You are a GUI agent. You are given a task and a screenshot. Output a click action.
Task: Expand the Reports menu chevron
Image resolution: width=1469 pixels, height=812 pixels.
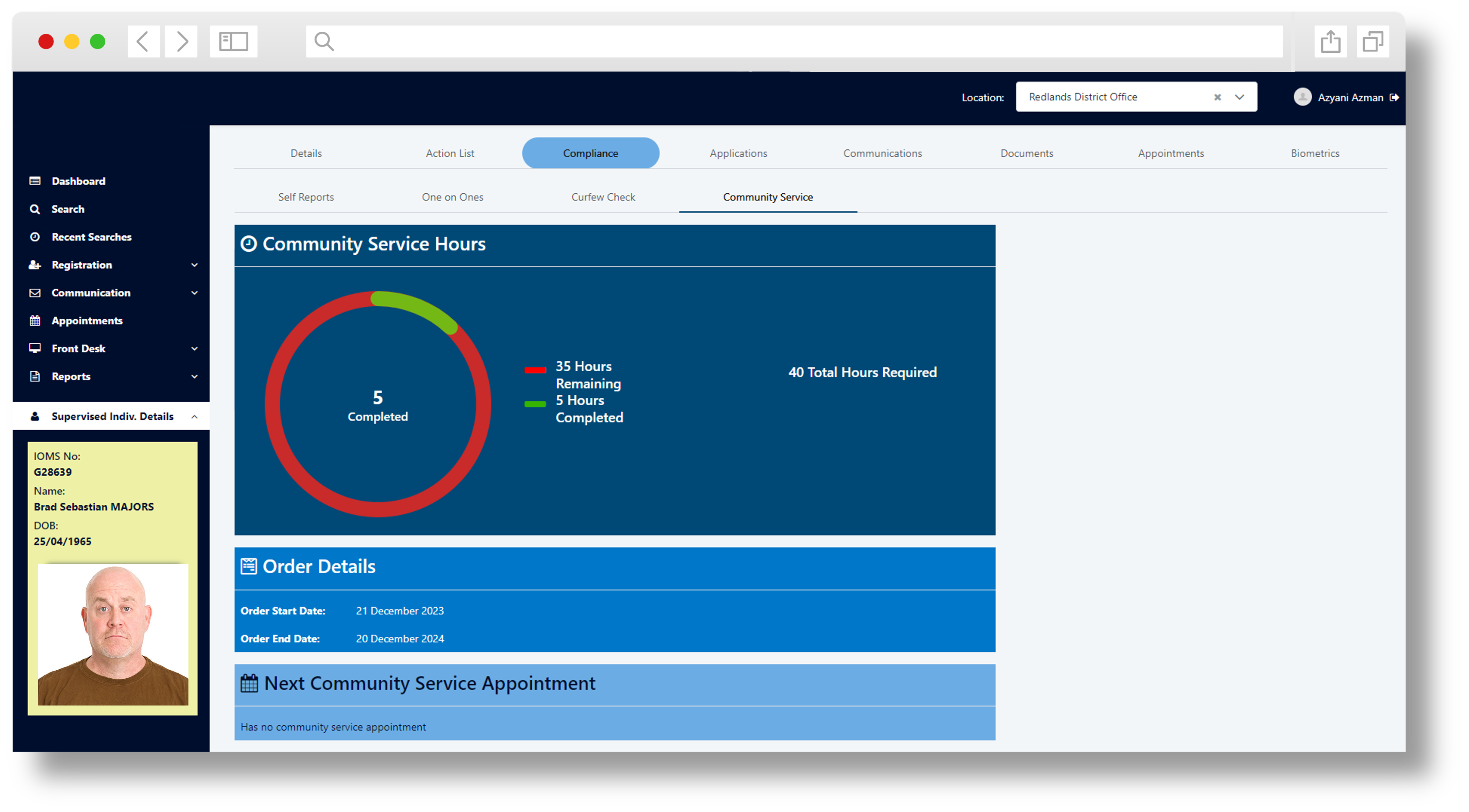point(194,376)
